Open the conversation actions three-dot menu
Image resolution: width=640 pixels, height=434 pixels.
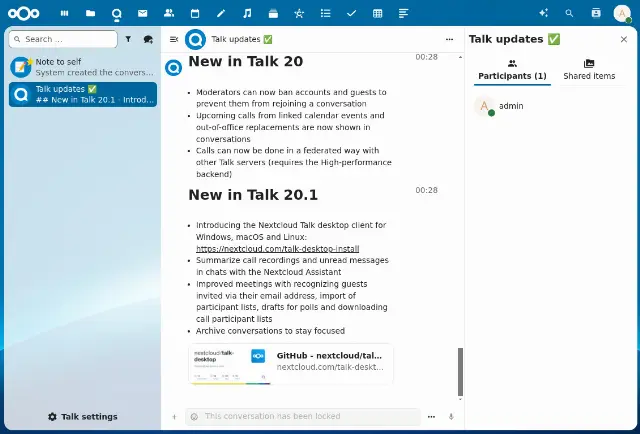(x=449, y=39)
